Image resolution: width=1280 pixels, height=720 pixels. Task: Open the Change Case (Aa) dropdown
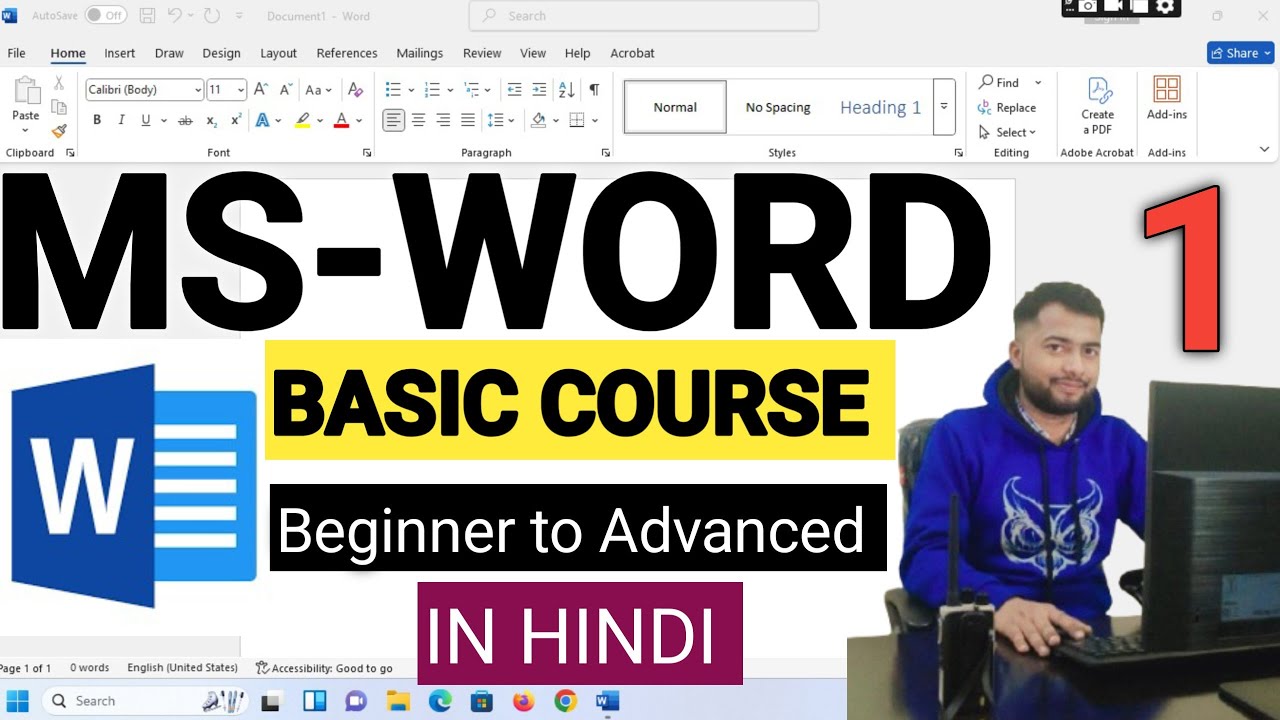(318, 90)
